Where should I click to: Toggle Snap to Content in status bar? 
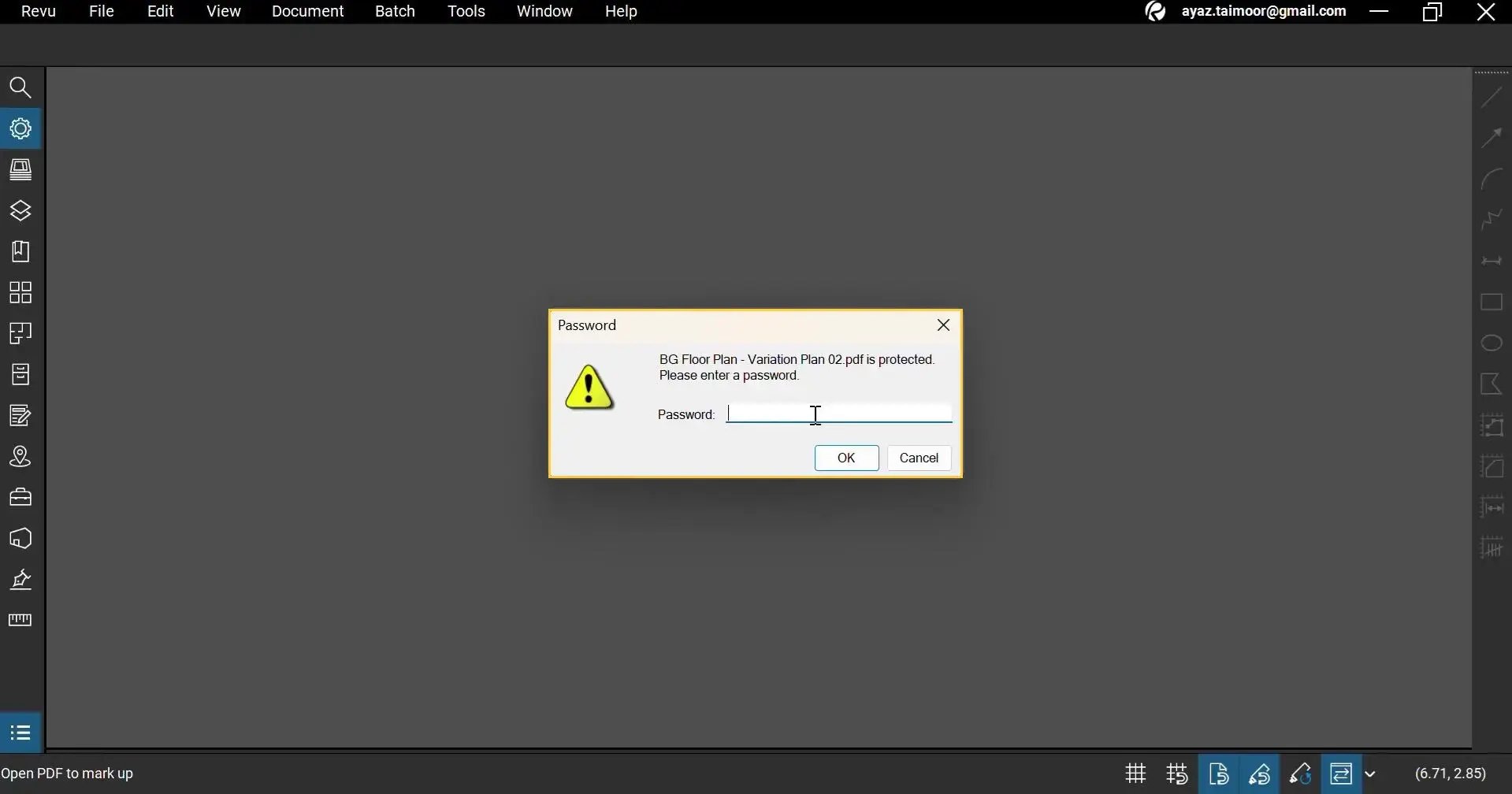[x=1219, y=774]
